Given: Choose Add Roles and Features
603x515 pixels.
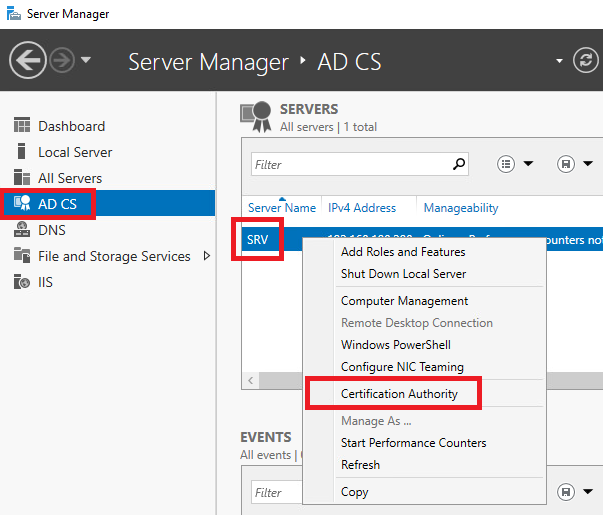Looking at the screenshot, I should click(403, 252).
